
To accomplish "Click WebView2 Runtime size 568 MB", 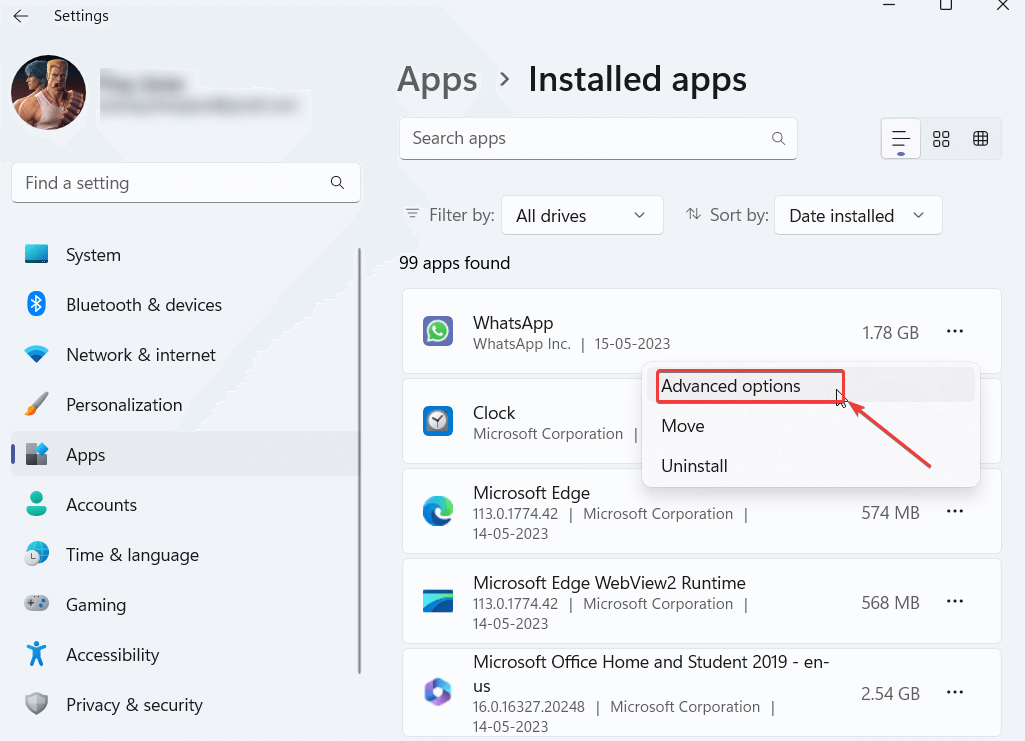I will pyautogui.click(x=890, y=602).
